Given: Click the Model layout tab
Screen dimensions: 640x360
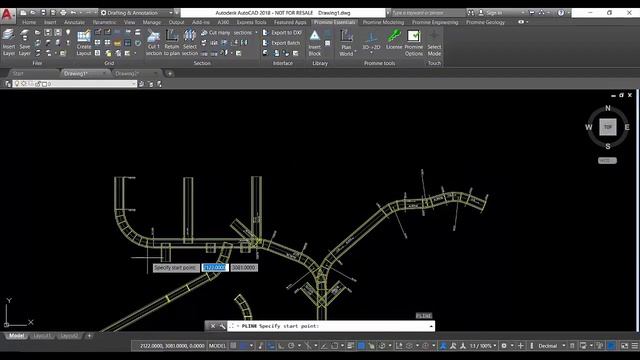Looking at the screenshot, I should click(x=16, y=336).
